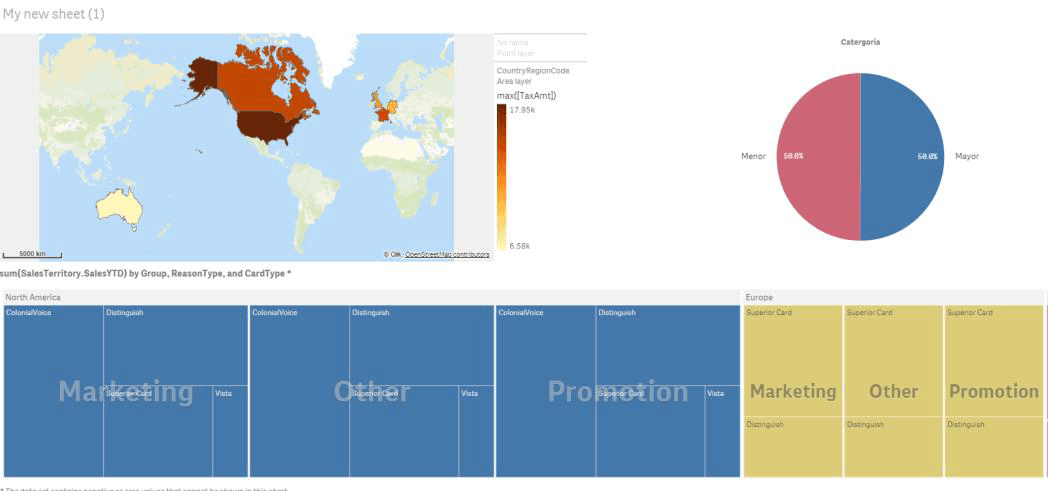This screenshot has width=1048, height=491.
Task: Select Vista under North America Promotion
Action: coord(723,432)
